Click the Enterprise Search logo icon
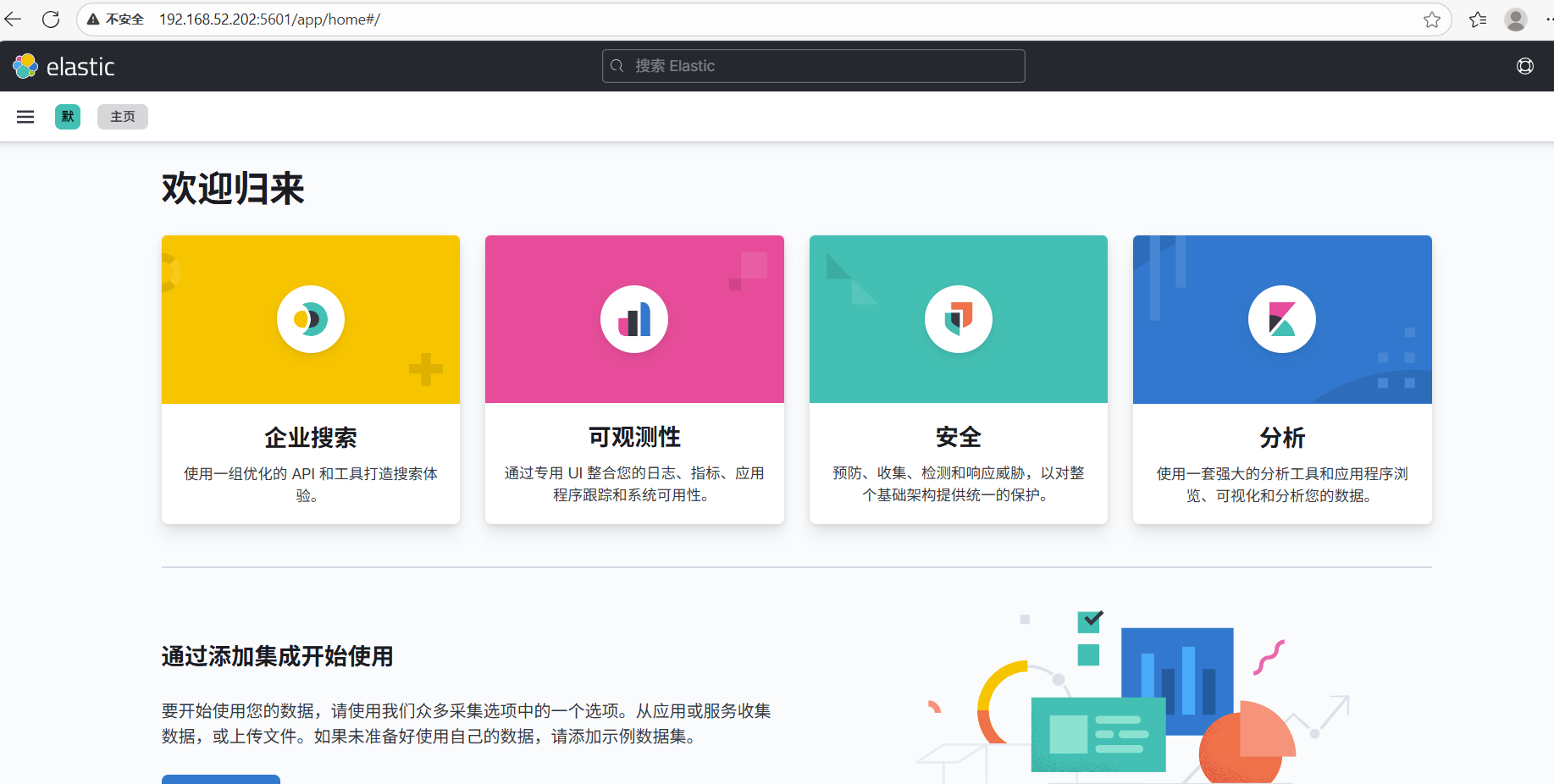The width and height of the screenshot is (1554, 784). pyautogui.click(x=311, y=319)
